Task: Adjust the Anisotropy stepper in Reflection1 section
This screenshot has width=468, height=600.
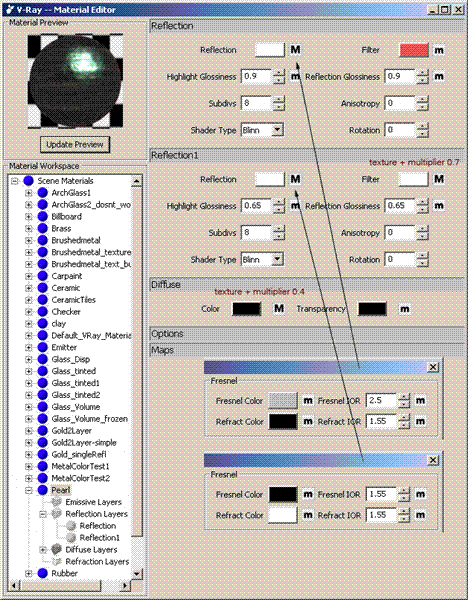Action: click(422, 233)
